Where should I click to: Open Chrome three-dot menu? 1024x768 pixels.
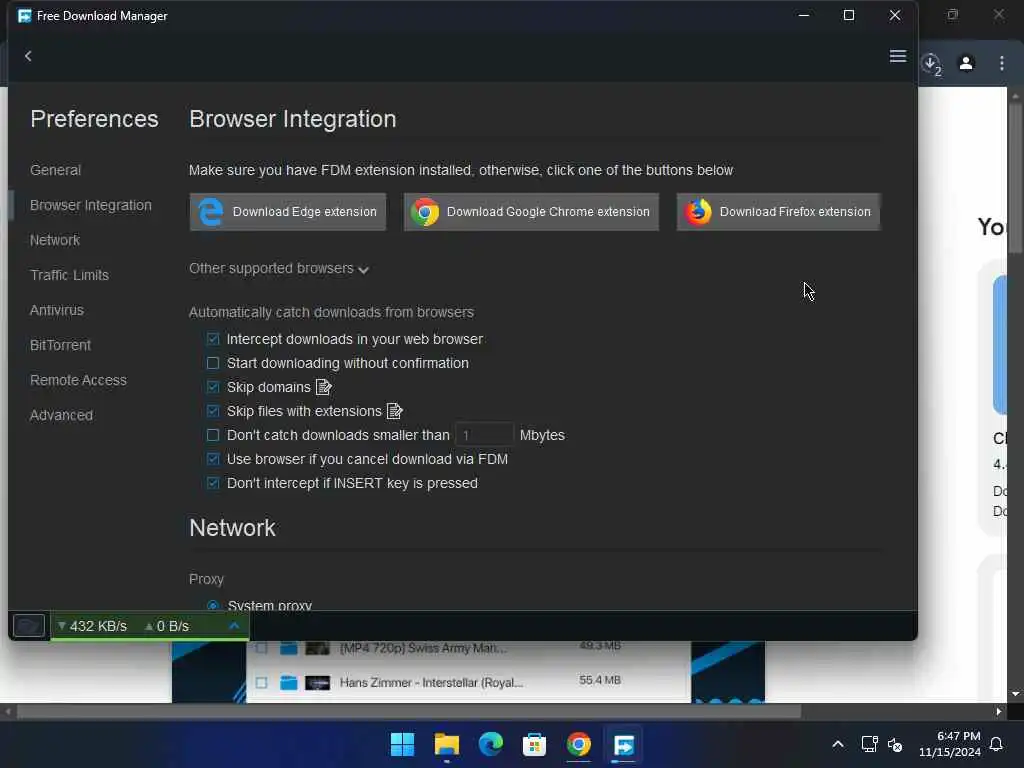tap(1001, 63)
